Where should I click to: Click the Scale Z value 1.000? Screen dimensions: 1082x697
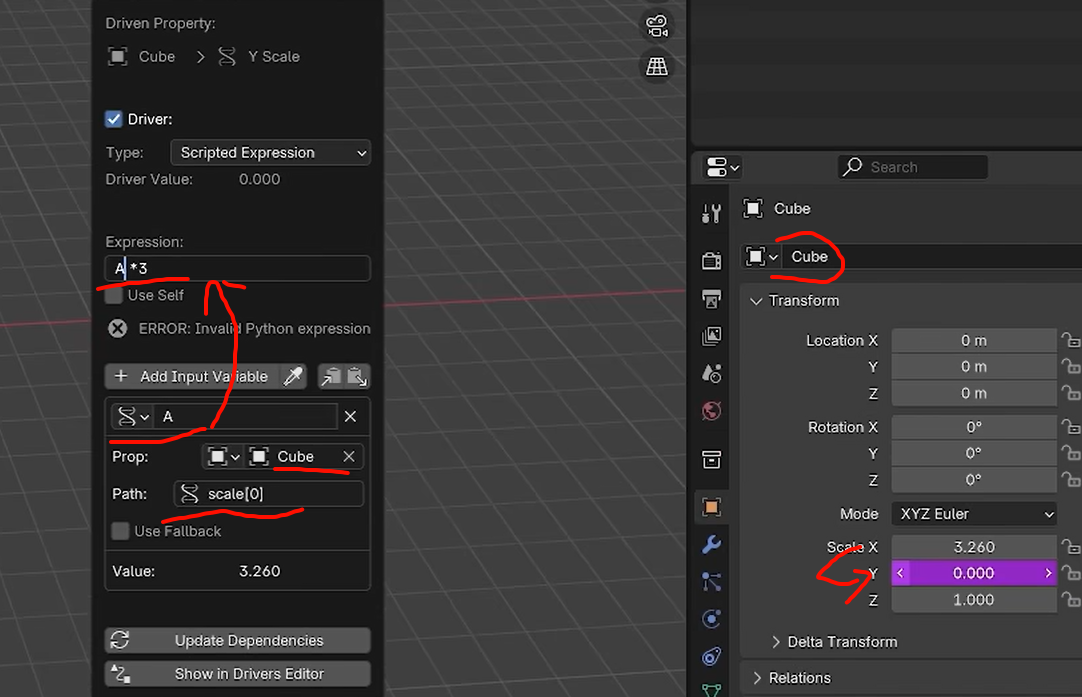coord(974,600)
